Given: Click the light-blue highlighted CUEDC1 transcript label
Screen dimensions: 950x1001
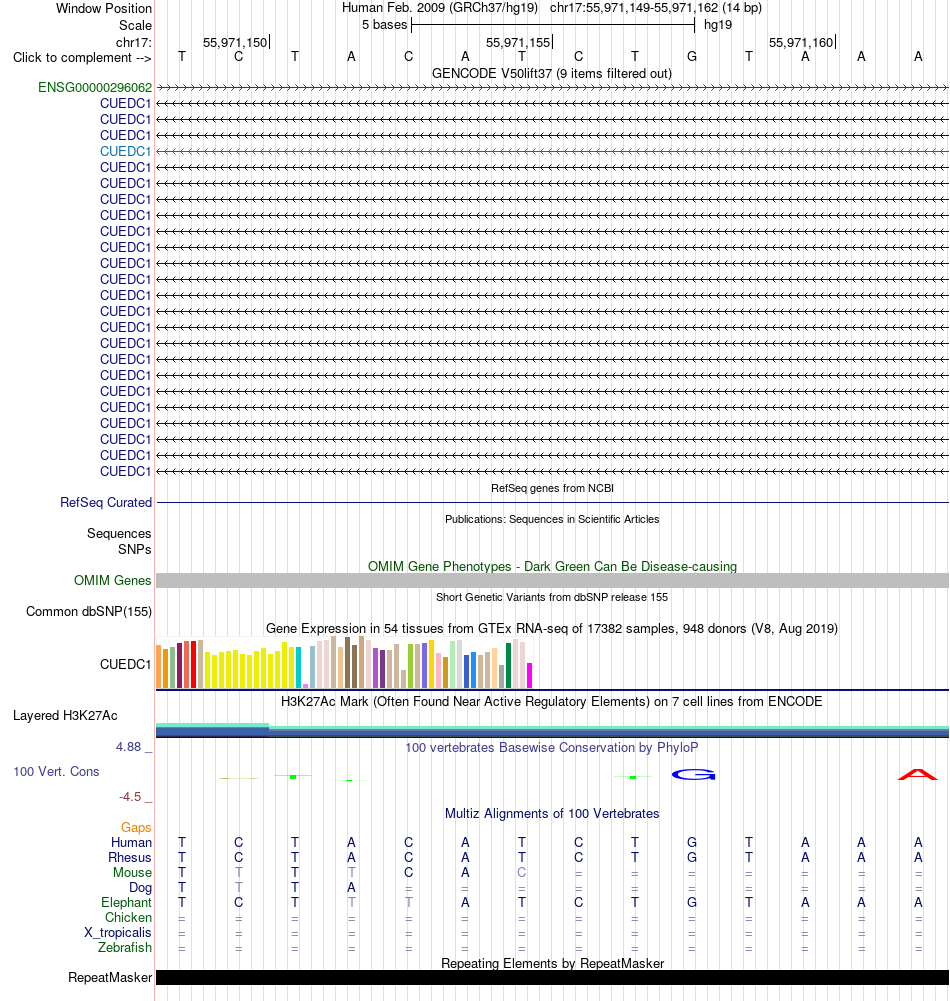Looking at the screenshot, I should (126, 151).
